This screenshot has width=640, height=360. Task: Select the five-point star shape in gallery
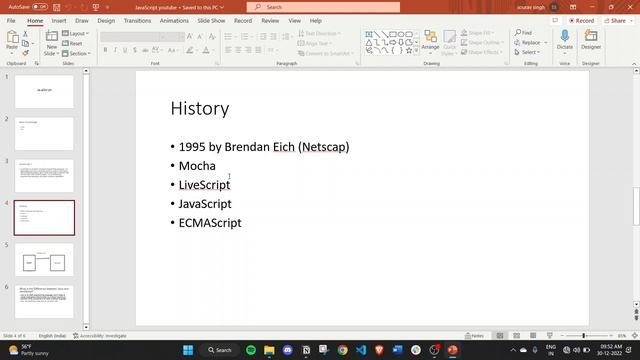click(409, 50)
